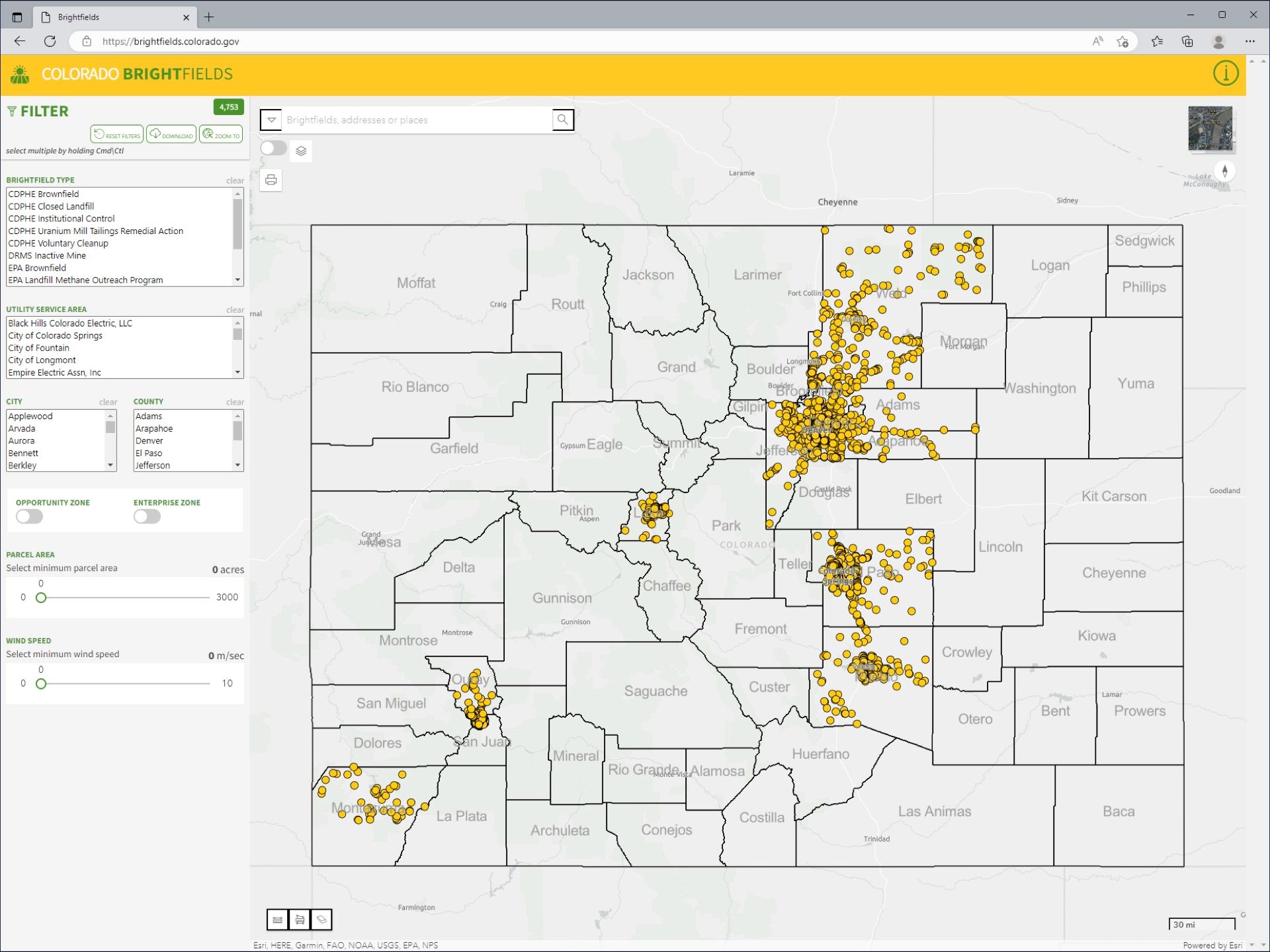
Task: Click the Download button
Action: [171, 134]
